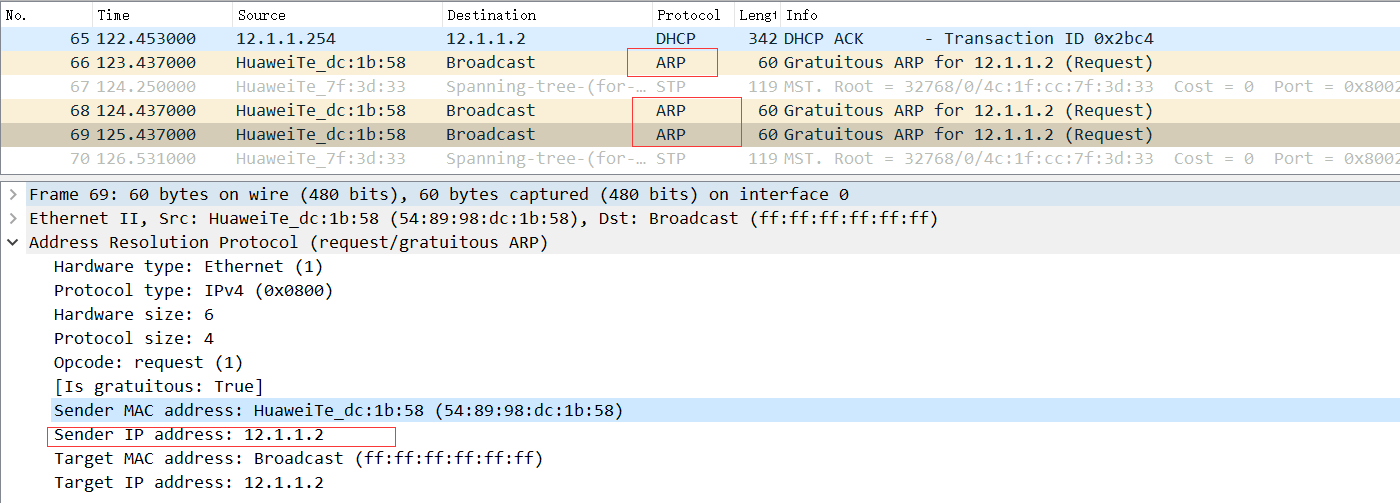Select the Protocol size: 4 field
Image resolution: width=1400 pixels, height=503 pixels.
click(134, 338)
